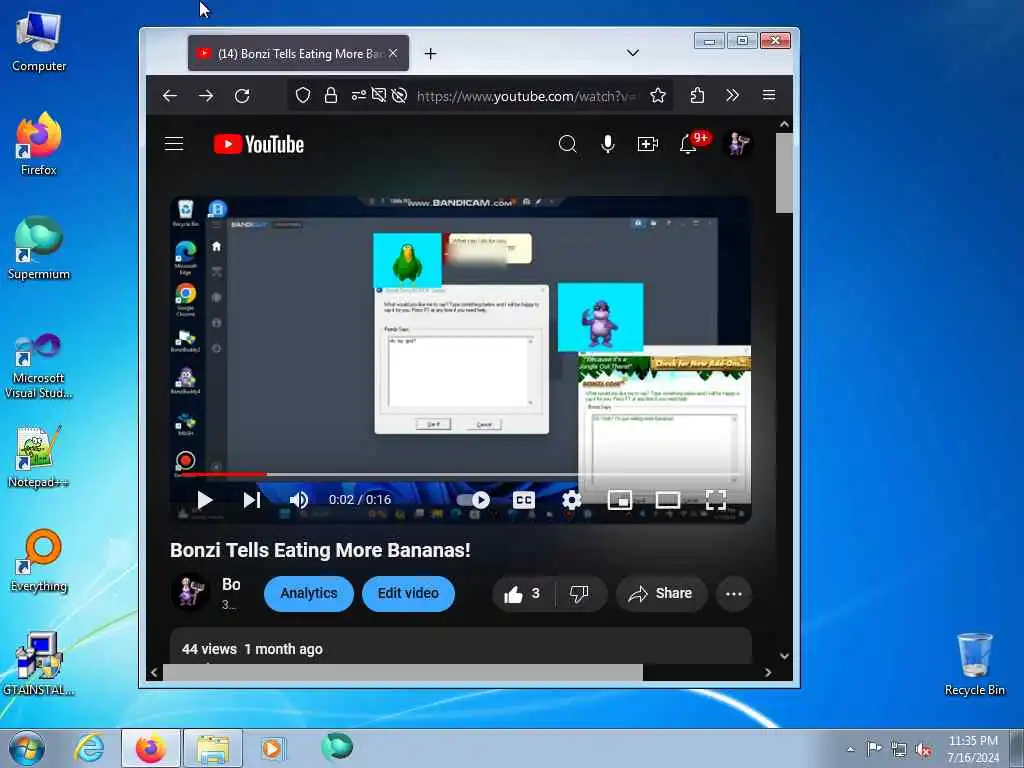
Task: Select the Recycle Bin icon
Action: [974, 664]
